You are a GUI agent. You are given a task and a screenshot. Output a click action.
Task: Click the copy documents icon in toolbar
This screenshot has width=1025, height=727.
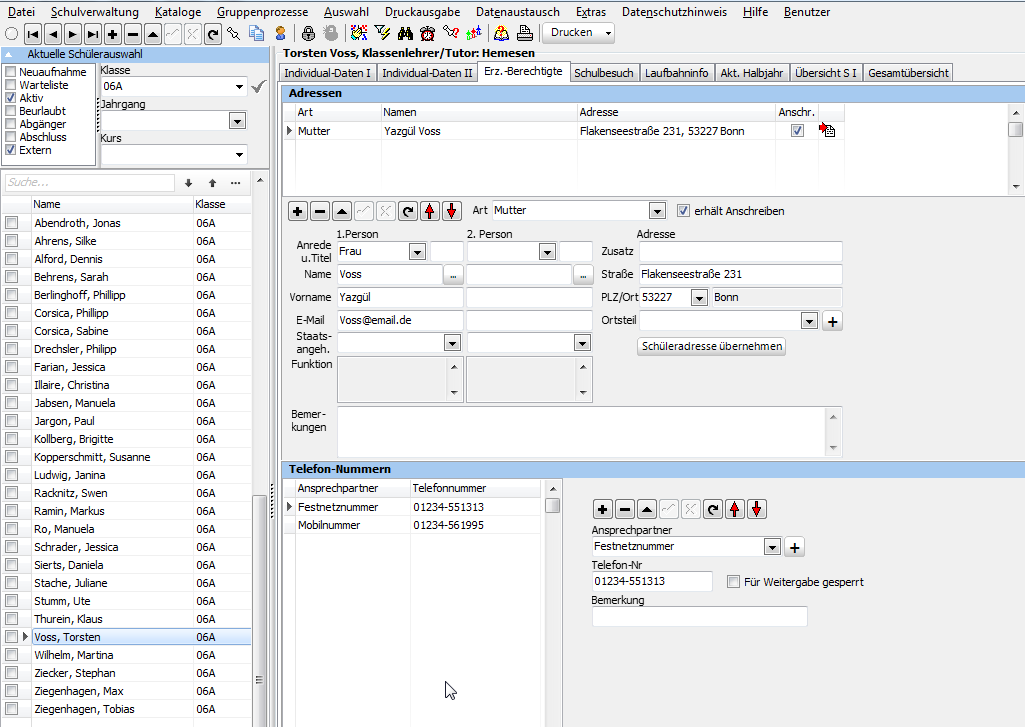[x=257, y=33]
